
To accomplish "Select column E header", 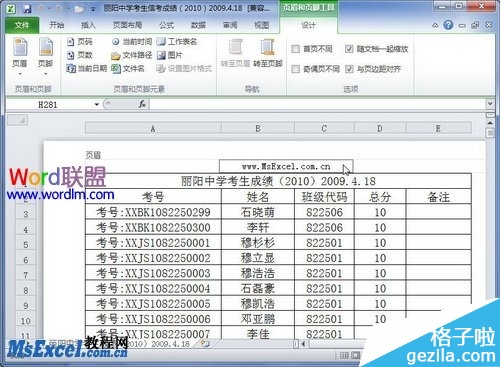I will pyautogui.click(x=438, y=128).
